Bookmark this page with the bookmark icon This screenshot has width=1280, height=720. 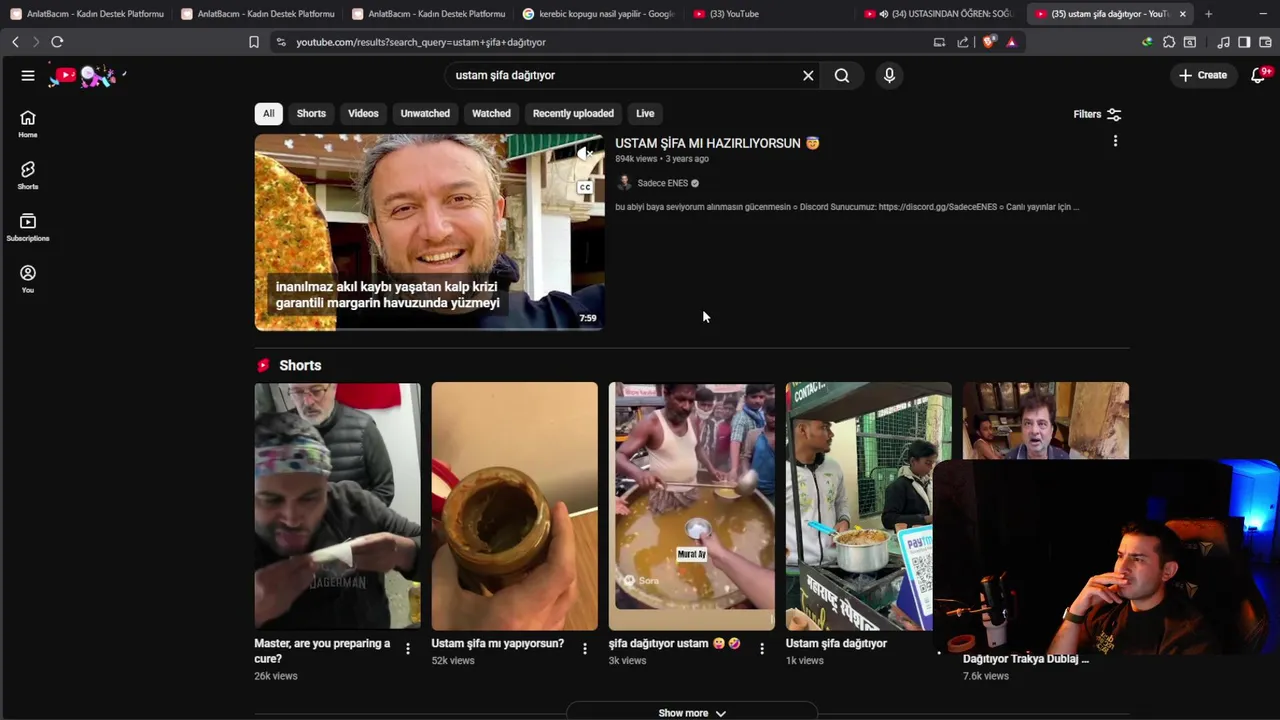pyautogui.click(x=254, y=42)
